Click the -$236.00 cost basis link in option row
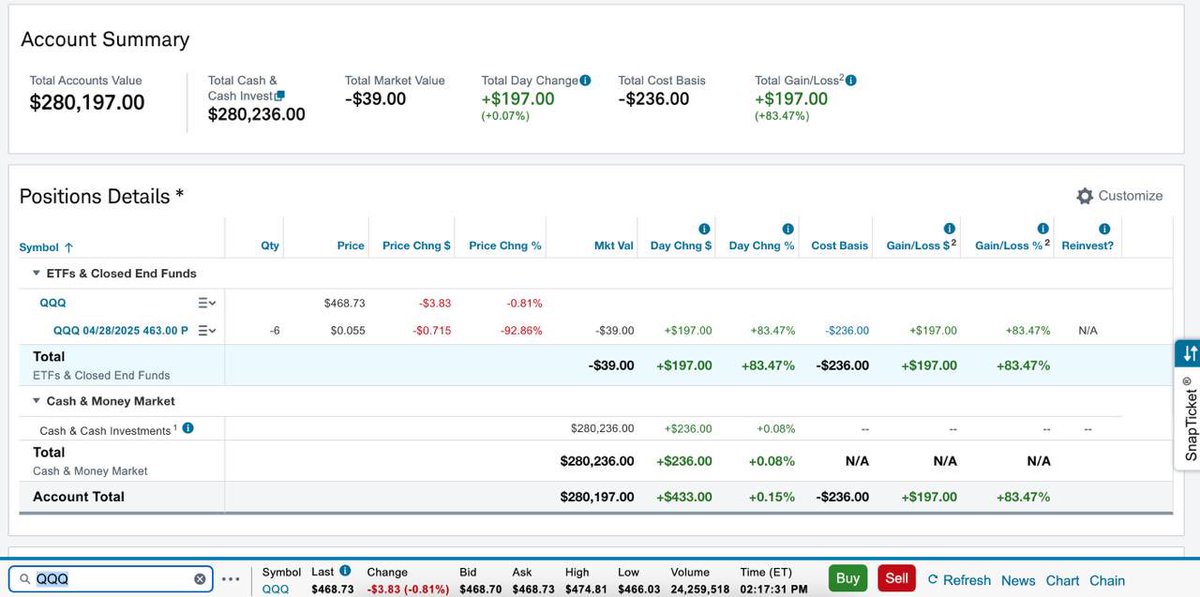This screenshot has height=597, width=1200. [x=846, y=330]
